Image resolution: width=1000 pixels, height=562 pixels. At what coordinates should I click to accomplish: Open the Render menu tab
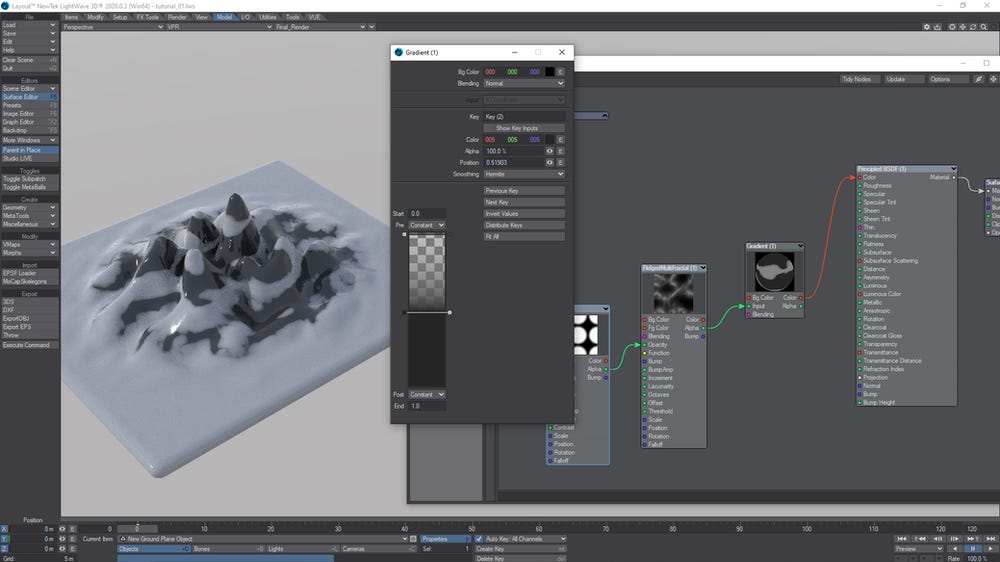[x=177, y=17]
